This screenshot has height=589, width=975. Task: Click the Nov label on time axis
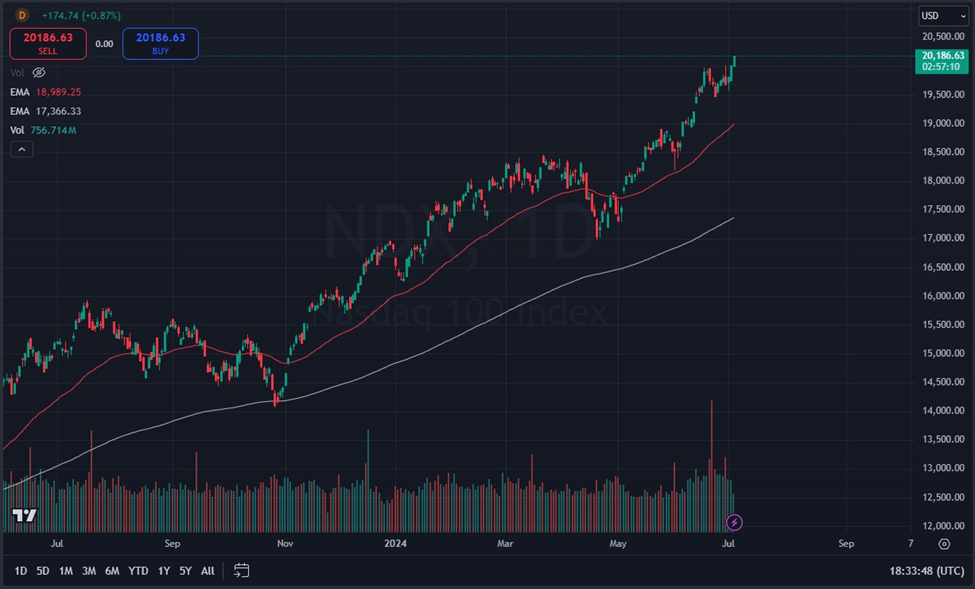pyautogui.click(x=285, y=544)
